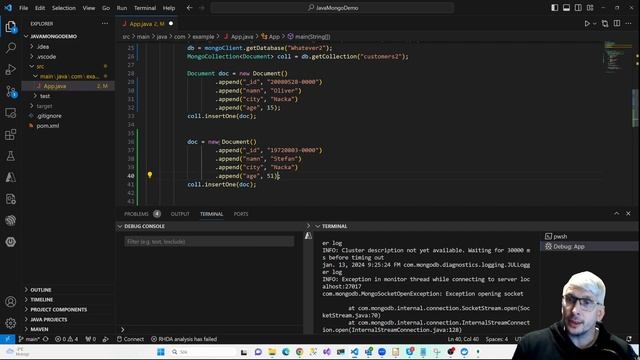Screen dimensions: 640x360
Task: Click the editor vertical scrollbar
Action: (636, 108)
